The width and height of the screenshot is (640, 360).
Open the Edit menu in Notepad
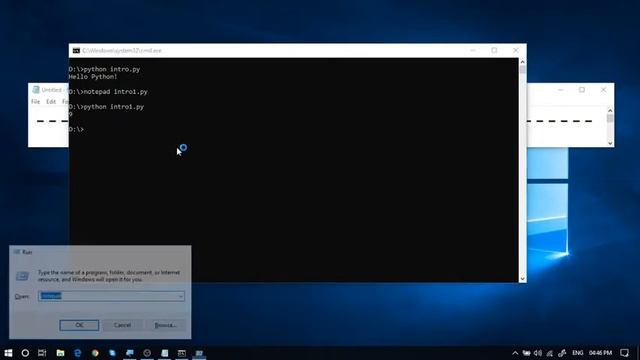[51, 102]
